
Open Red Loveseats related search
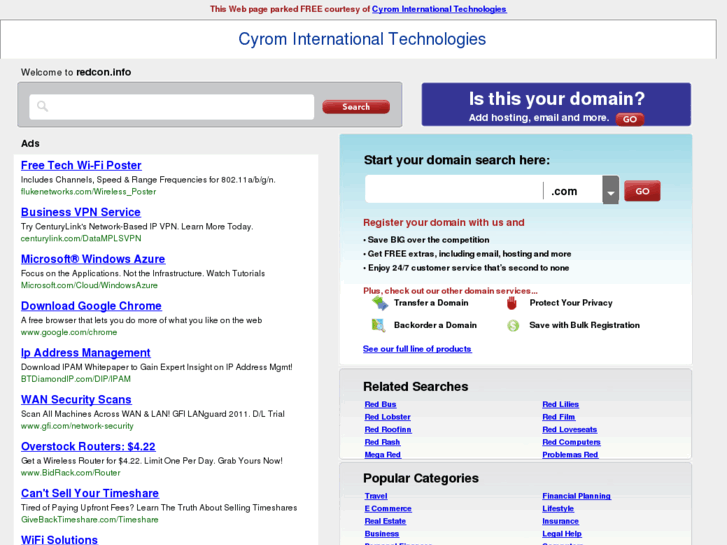point(570,430)
